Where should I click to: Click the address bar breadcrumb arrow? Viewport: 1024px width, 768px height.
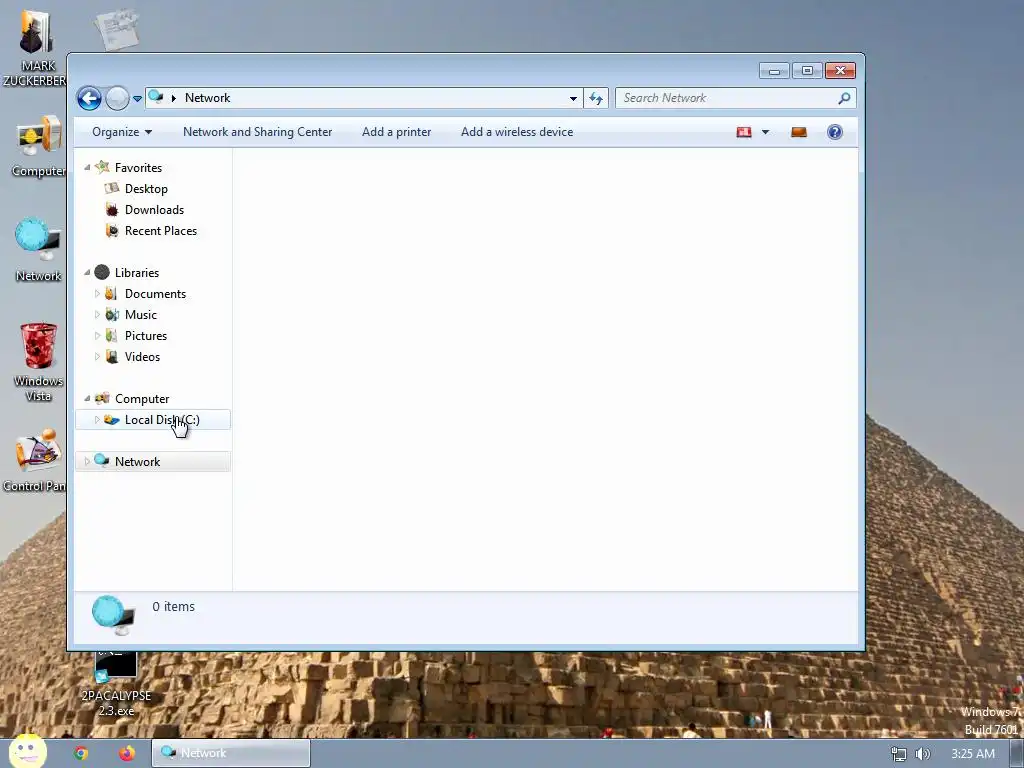(174, 98)
